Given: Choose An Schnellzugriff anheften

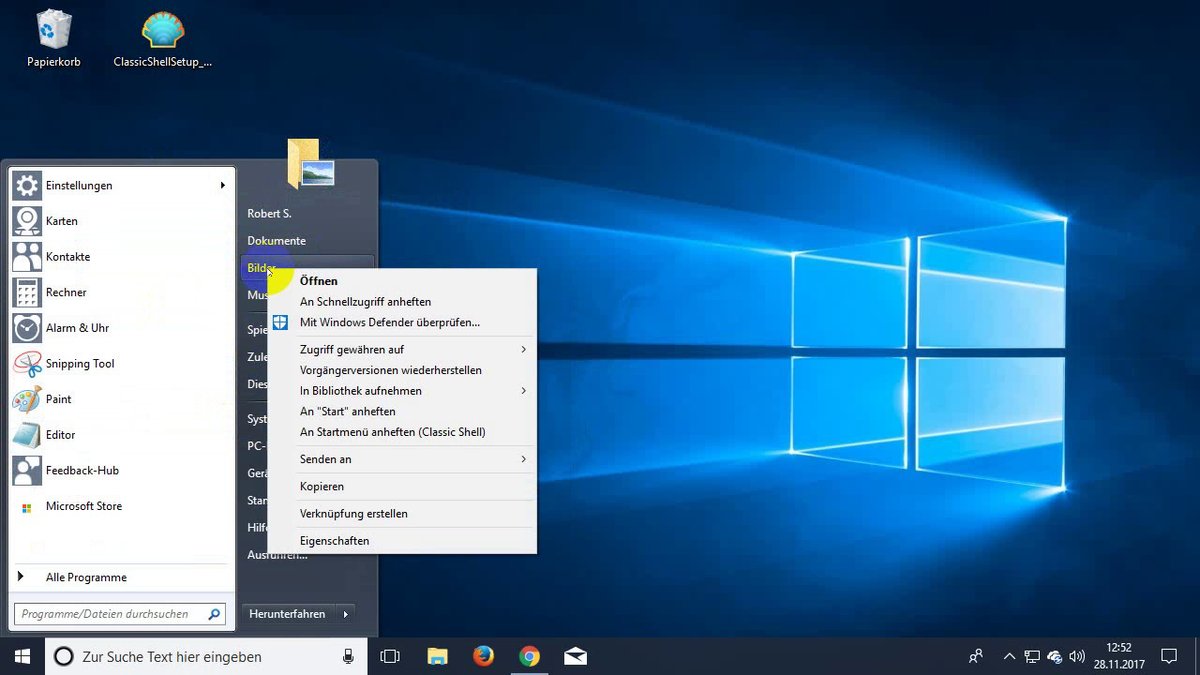Looking at the screenshot, I should click(x=365, y=301).
